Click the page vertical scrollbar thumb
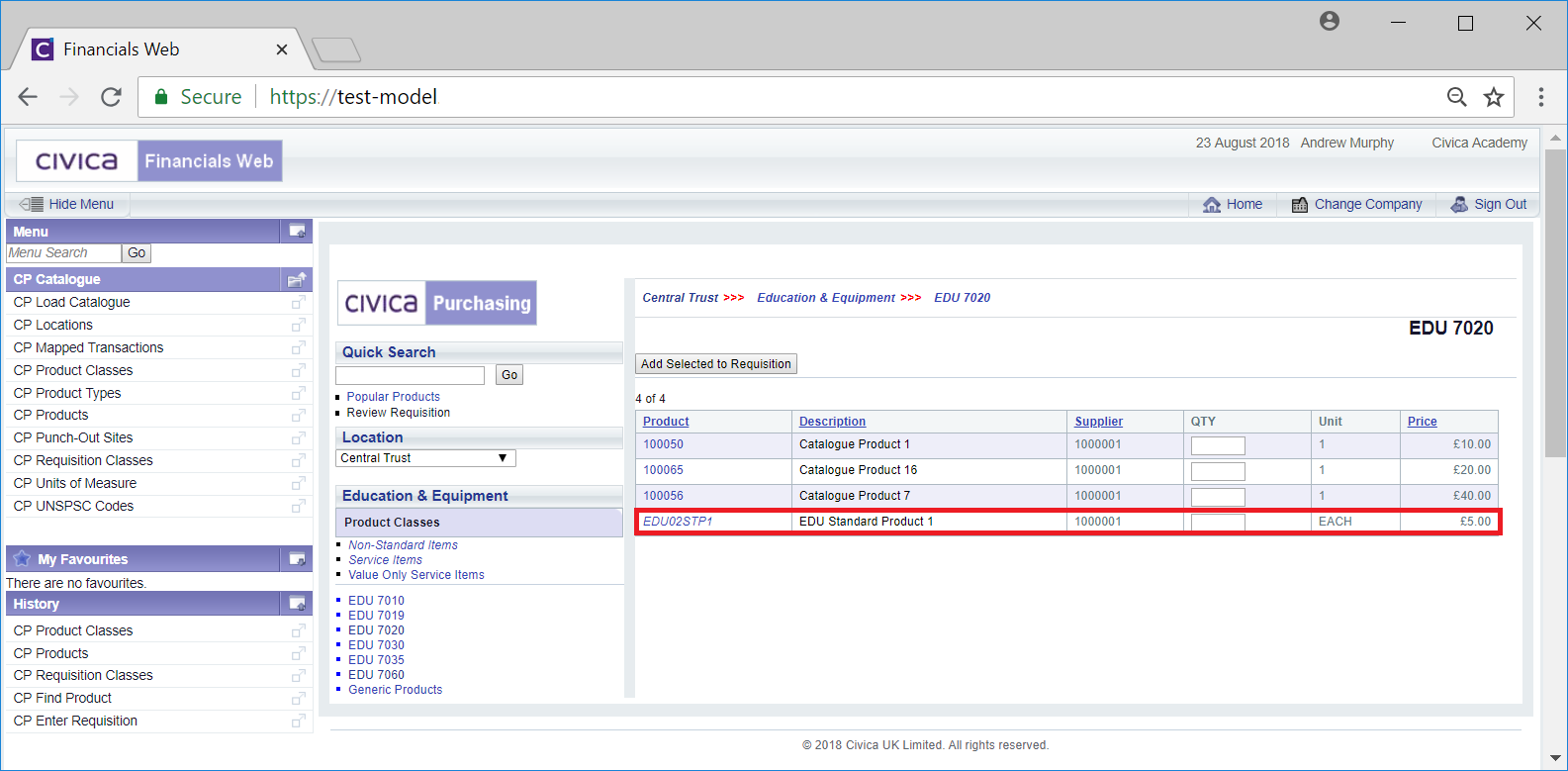Screen dimensions: 1568x771 (1555, 303)
